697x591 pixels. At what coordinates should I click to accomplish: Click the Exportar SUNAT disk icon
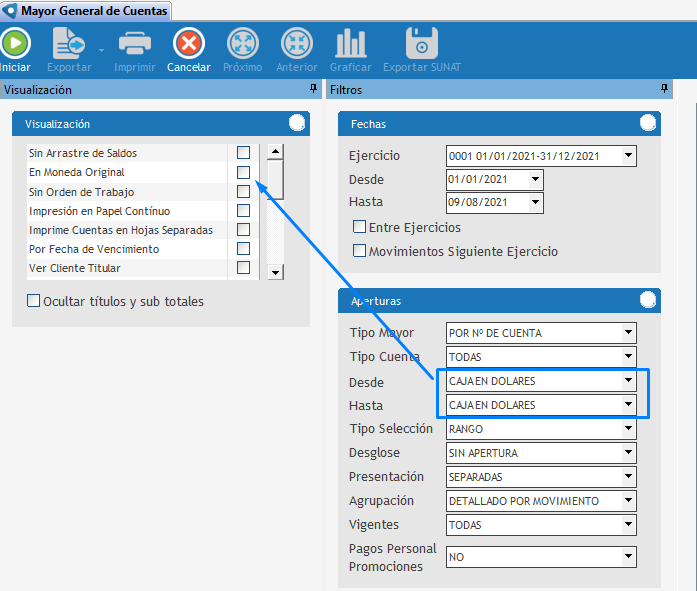tap(421, 43)
